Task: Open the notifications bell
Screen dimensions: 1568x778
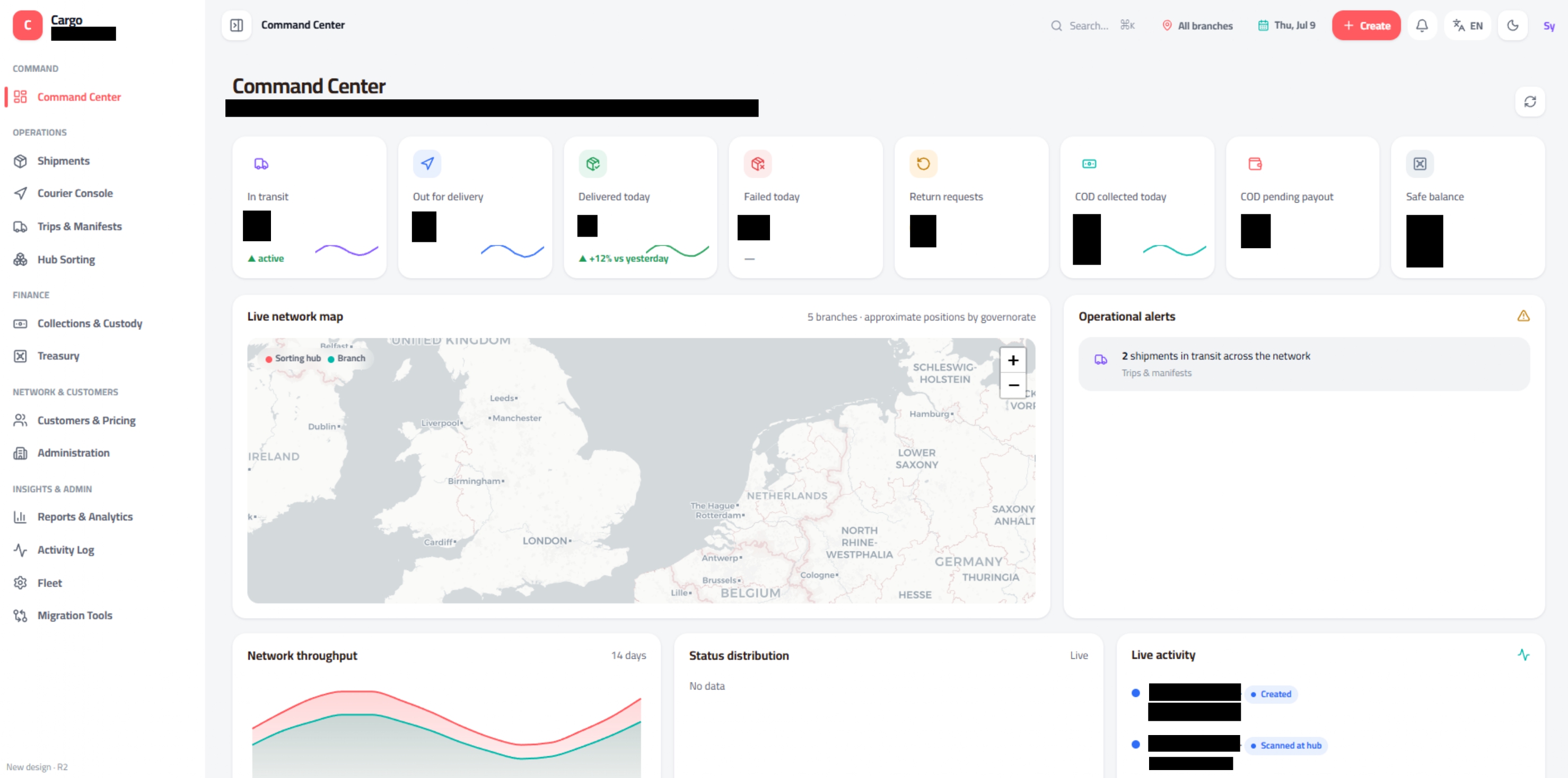Action: click(x=1421, y=25)
